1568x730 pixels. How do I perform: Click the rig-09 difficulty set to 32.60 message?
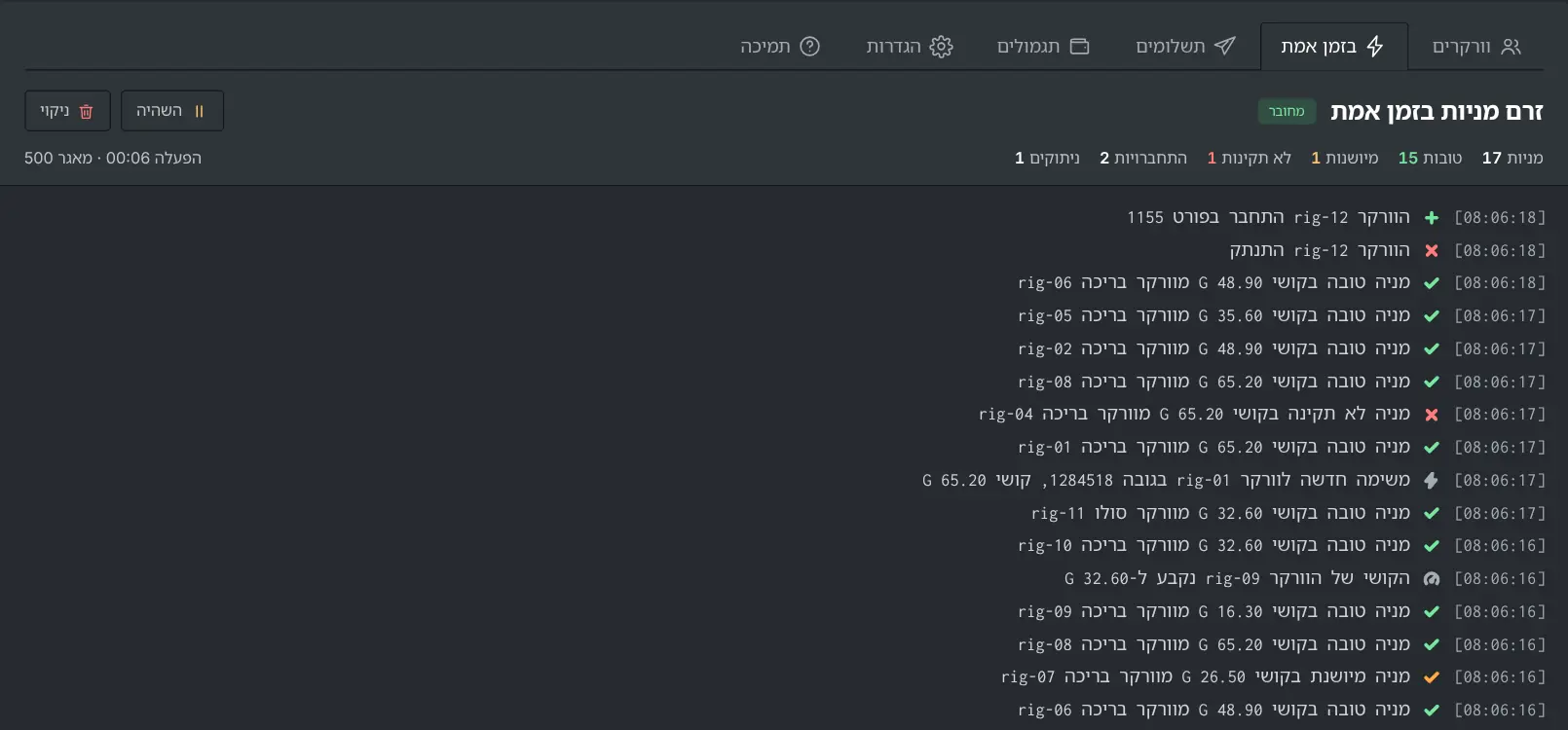1237,579
